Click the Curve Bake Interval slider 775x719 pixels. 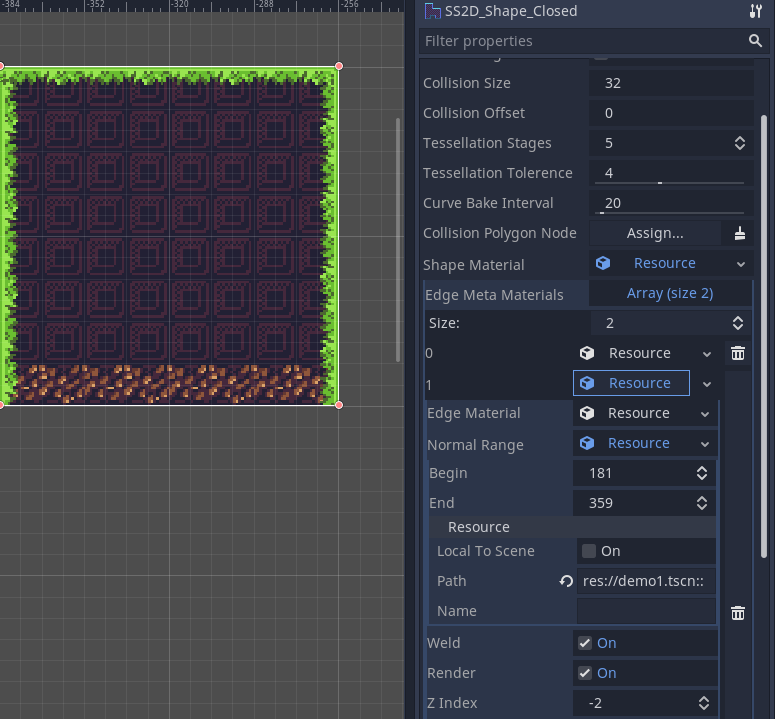coord(671,212)
